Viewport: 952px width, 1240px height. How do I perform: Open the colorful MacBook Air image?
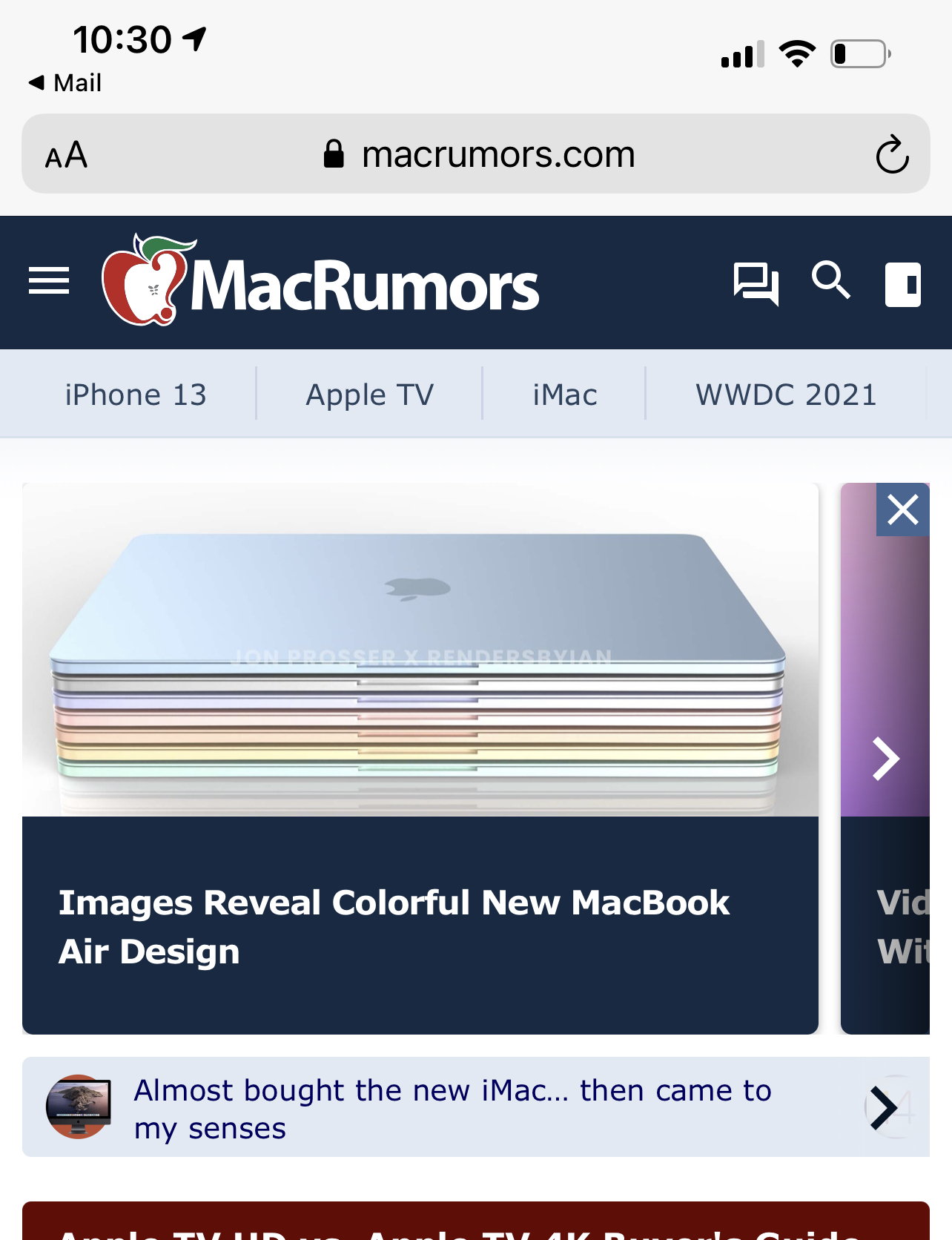click(420, 650)
